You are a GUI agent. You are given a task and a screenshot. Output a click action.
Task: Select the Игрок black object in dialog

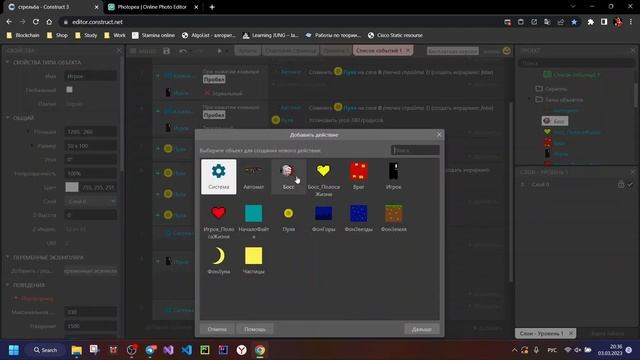[393, 177]
